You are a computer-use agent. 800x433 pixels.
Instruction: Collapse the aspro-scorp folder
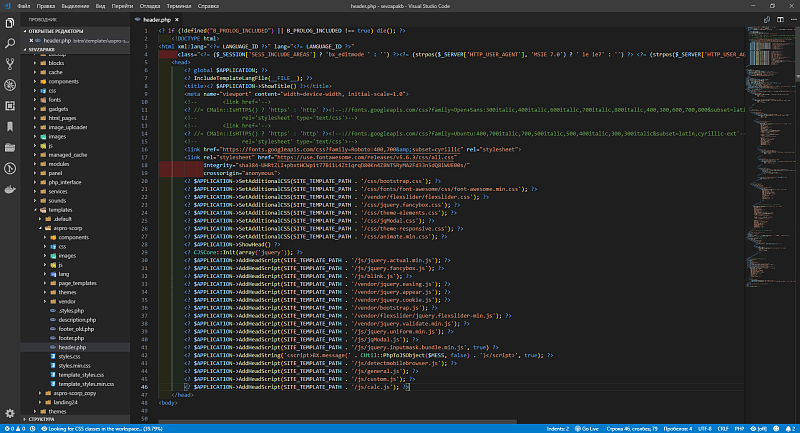point(67,228)
